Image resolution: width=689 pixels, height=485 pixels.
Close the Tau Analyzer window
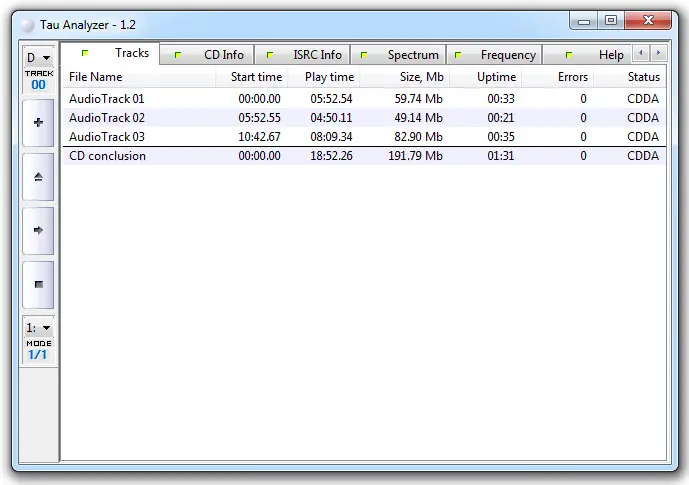(x=648, y=21)
